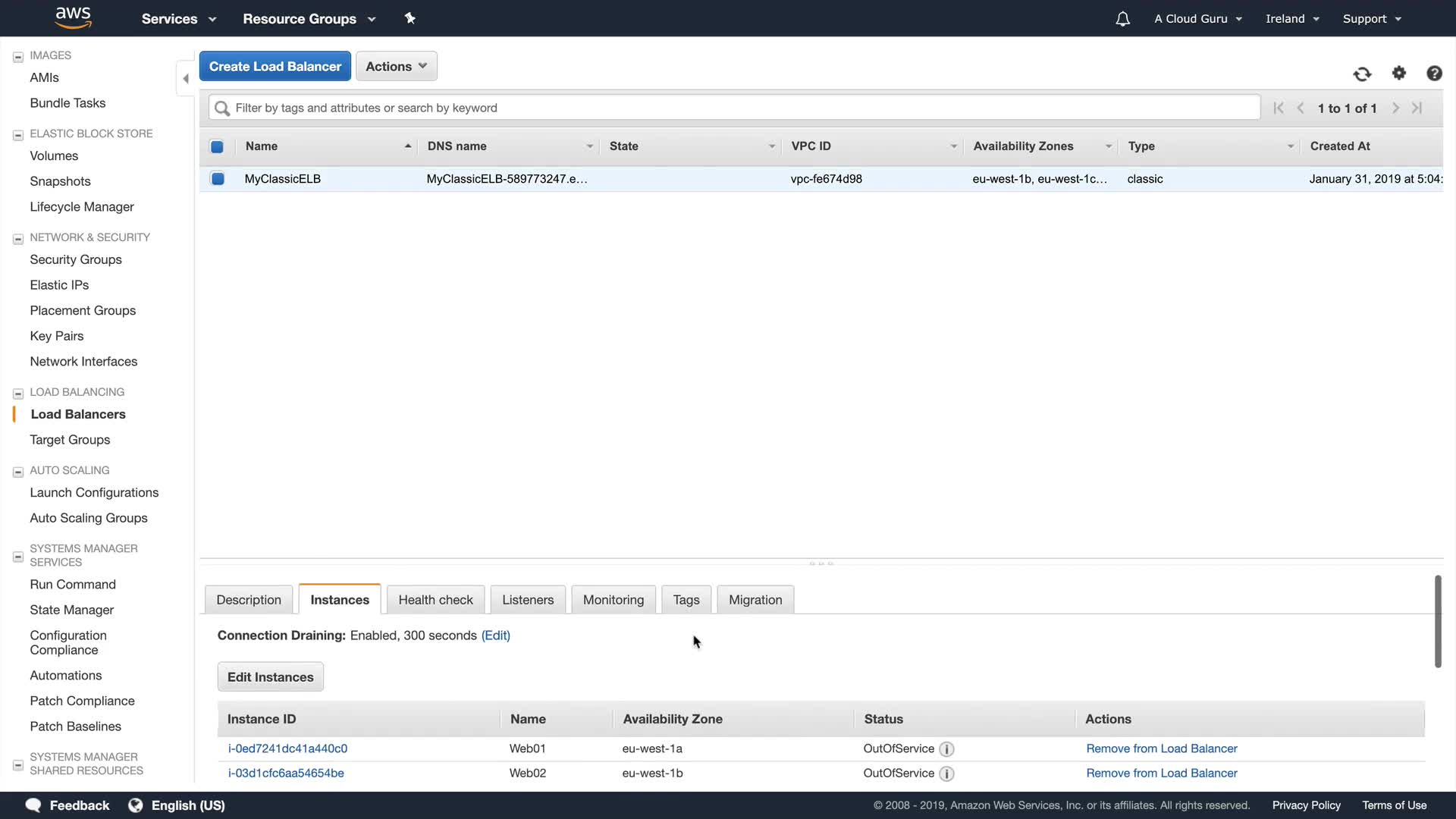This screenshot has width=1456, height=819.
Task: Collapse the Load Balancing sidebar section
Action: [x=18, y=394]
